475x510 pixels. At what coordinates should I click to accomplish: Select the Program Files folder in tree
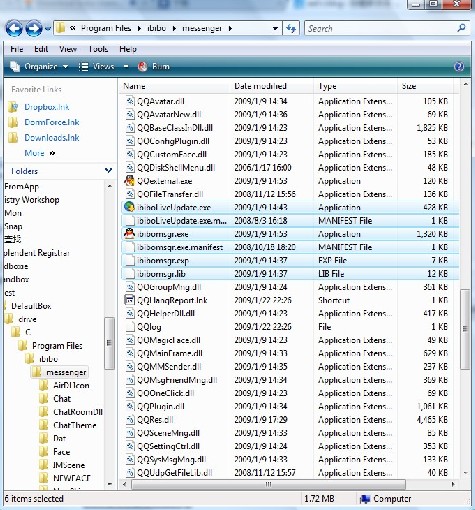tap(57, 346)
